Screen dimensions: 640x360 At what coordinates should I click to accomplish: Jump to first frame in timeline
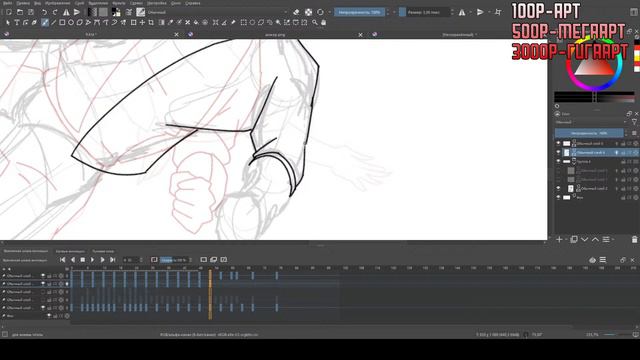pos(62,260)
